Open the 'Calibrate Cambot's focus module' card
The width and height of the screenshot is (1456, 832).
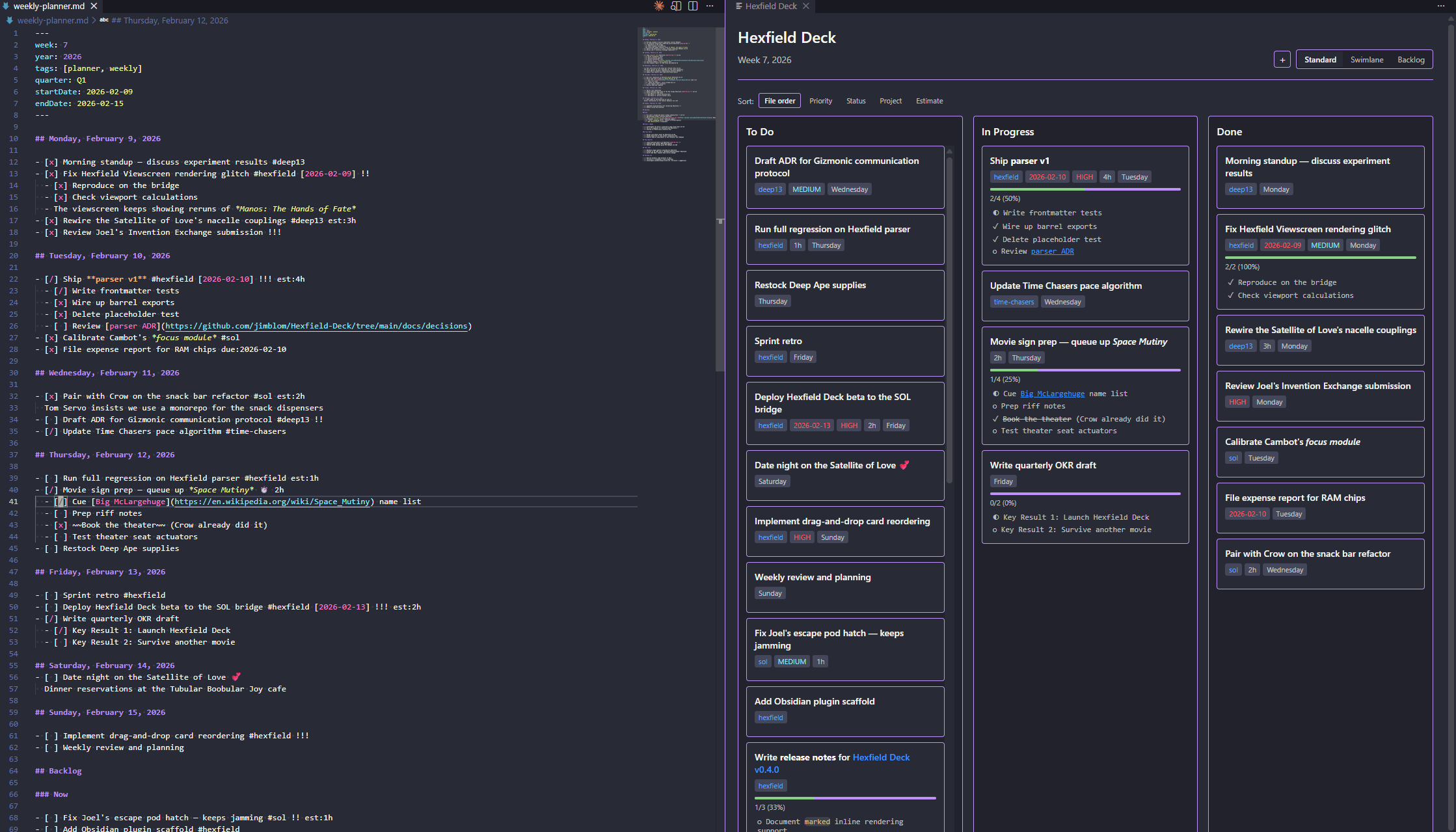[x=1320, y=451]
